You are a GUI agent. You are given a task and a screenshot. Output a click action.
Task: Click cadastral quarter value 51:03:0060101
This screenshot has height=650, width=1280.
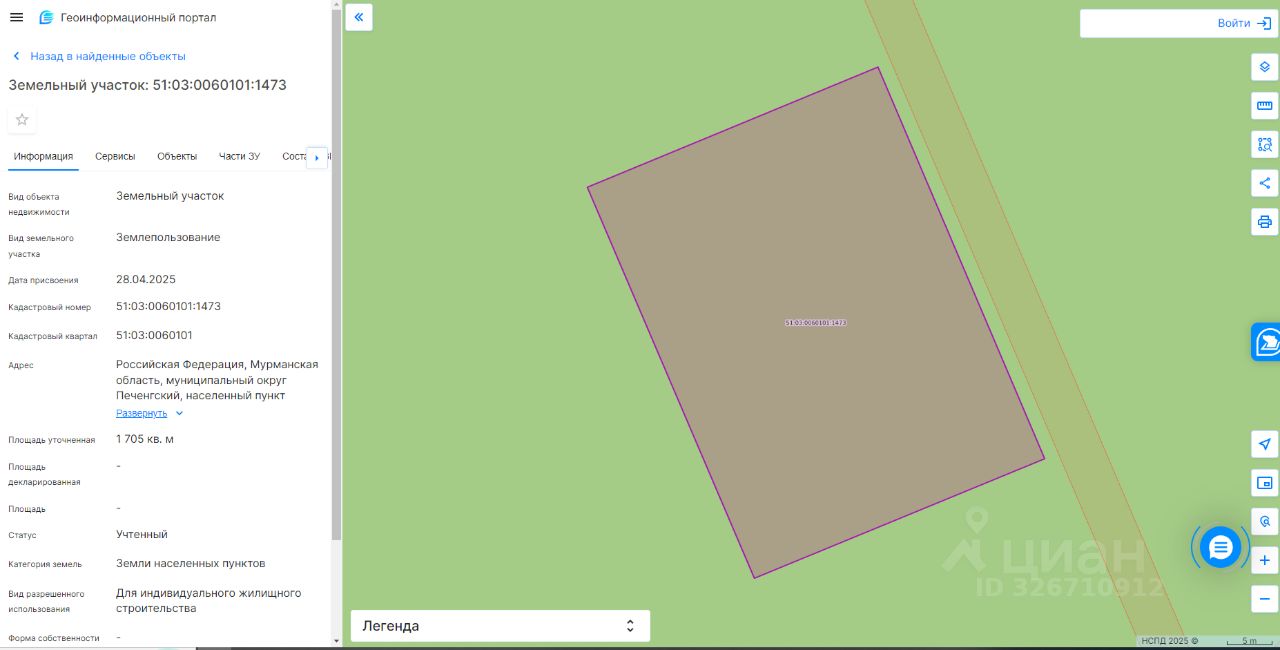[x=154, y=335]
